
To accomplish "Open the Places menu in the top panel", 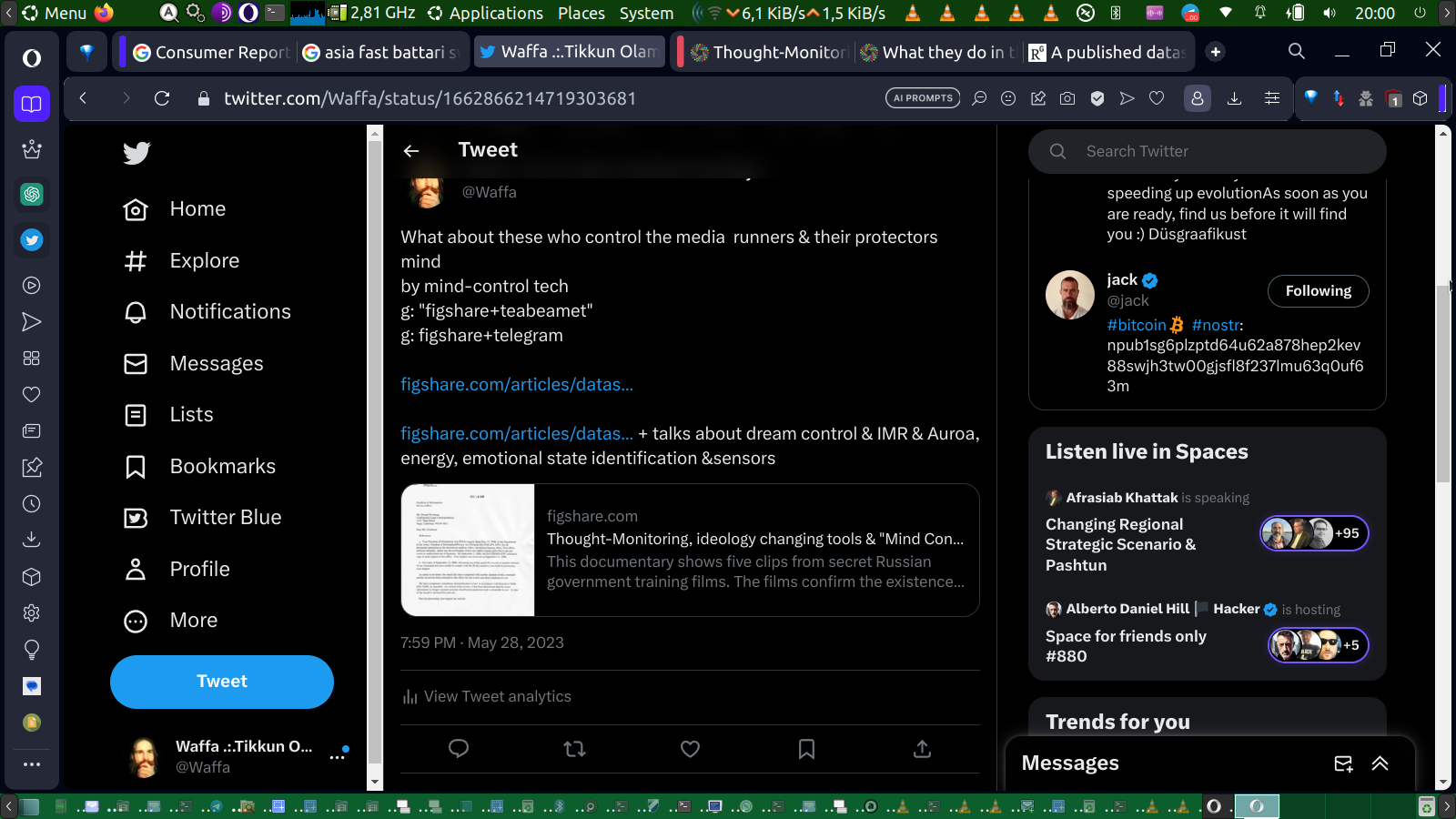I will tap(581, 13).
